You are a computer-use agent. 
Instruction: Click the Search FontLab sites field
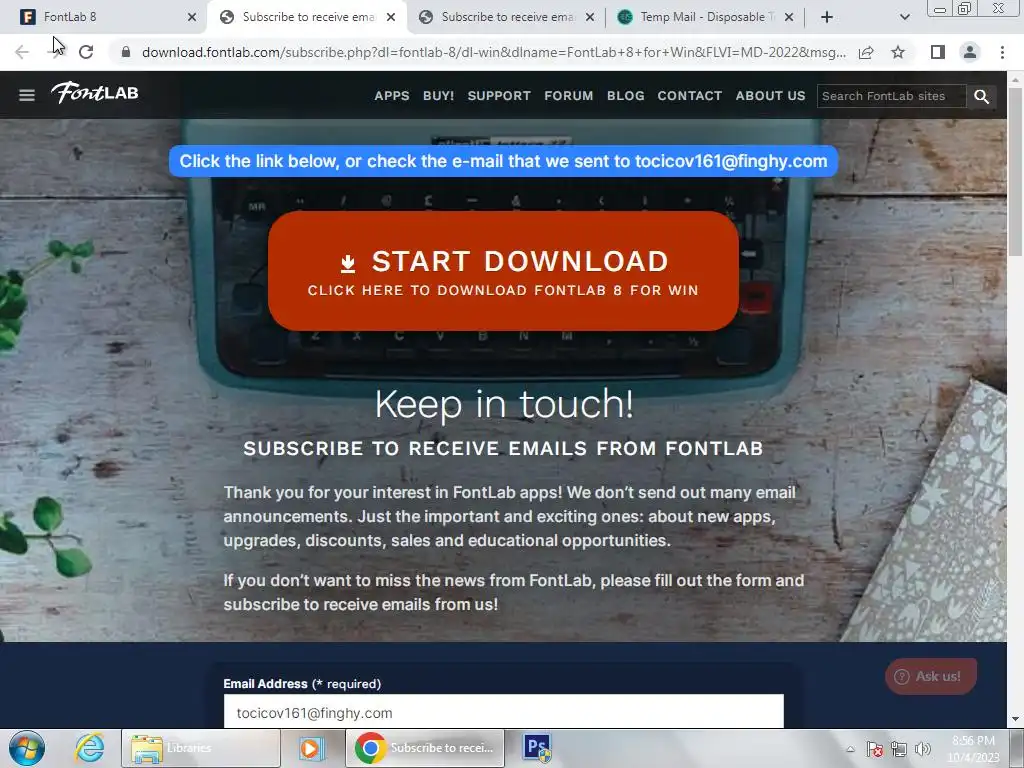coord(891,96)
